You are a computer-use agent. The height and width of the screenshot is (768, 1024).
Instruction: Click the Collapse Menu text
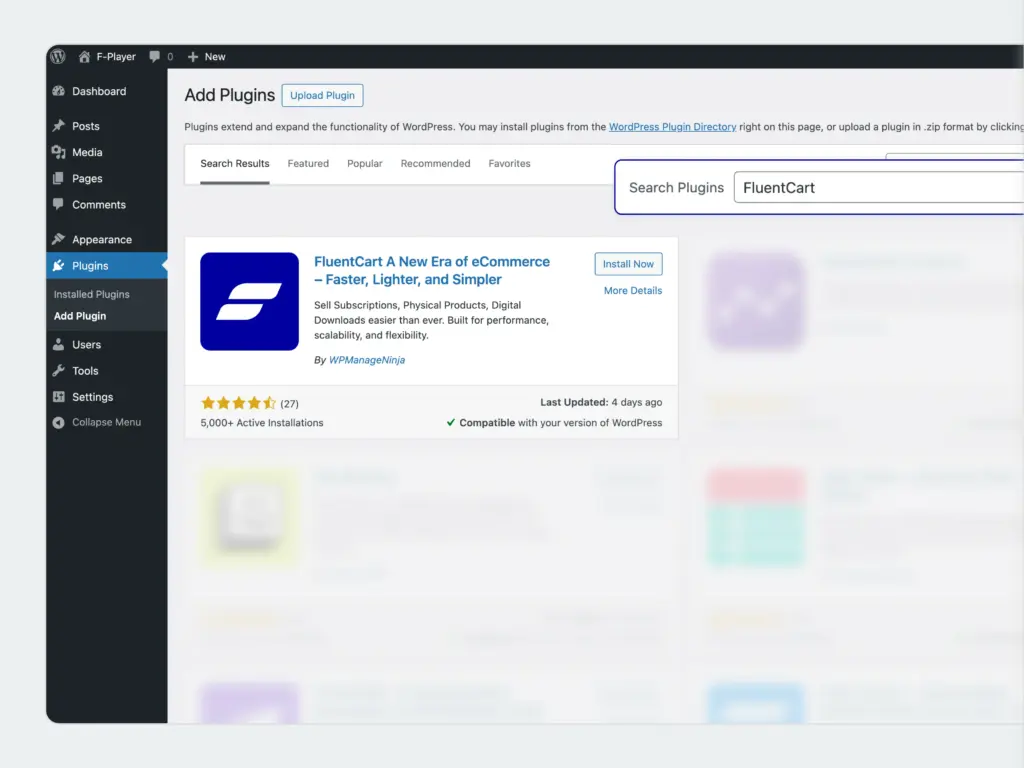(x=106, y=423)
